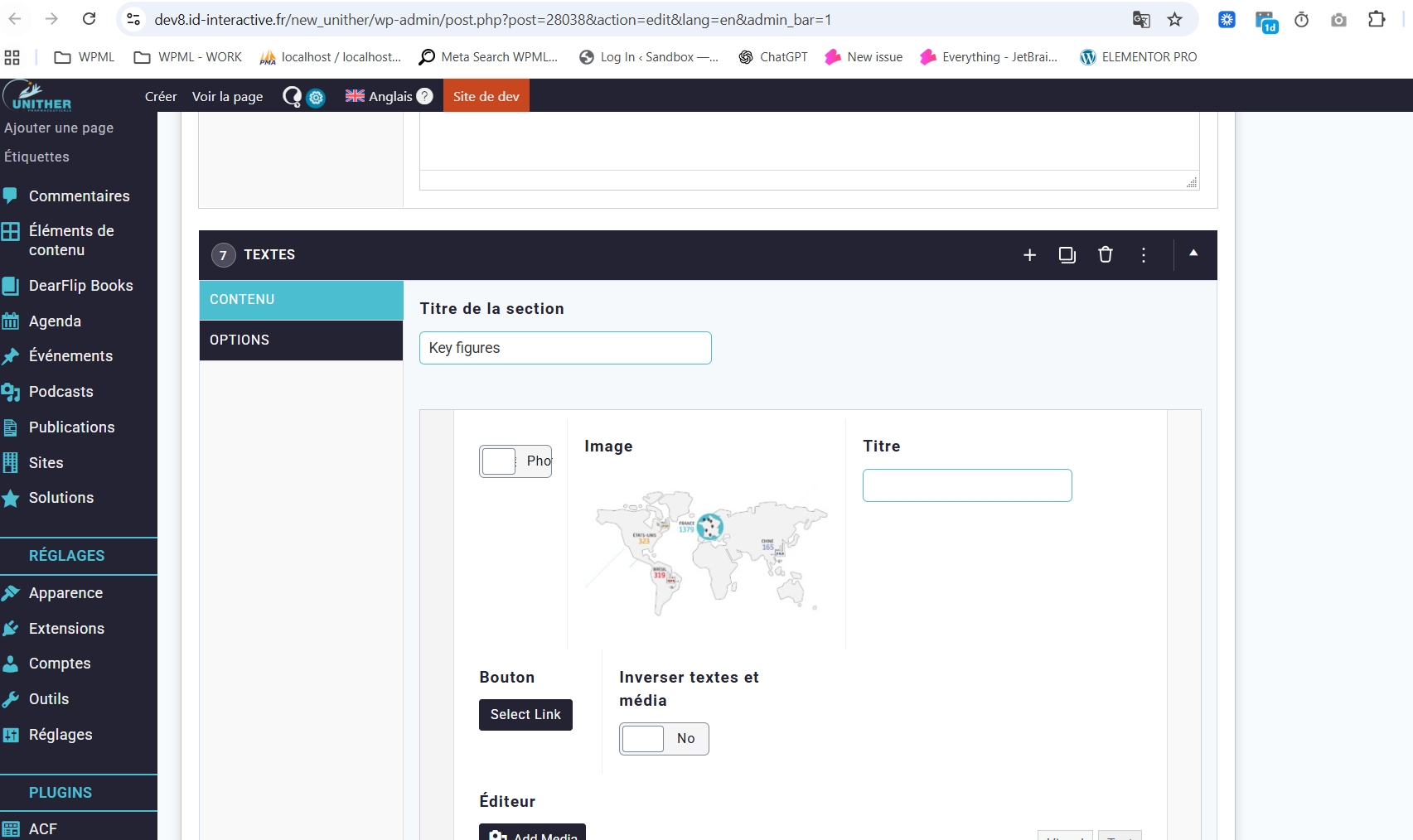Bookmark this page with star icon
This screenshot has width=1413, height=840.
[x=1174, y=20]
